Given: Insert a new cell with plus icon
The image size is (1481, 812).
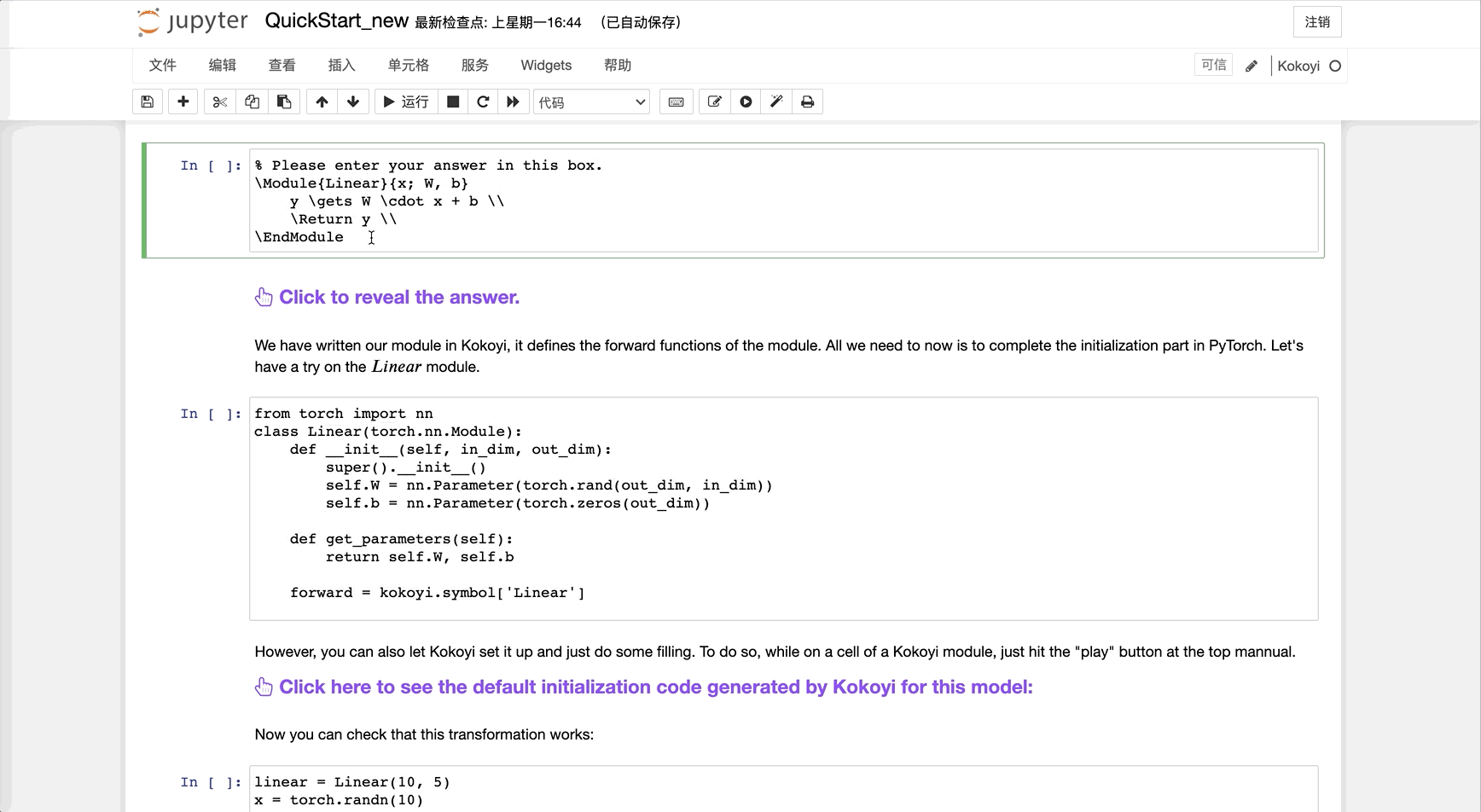Looking at the screenshot, I should click(183, 102).
